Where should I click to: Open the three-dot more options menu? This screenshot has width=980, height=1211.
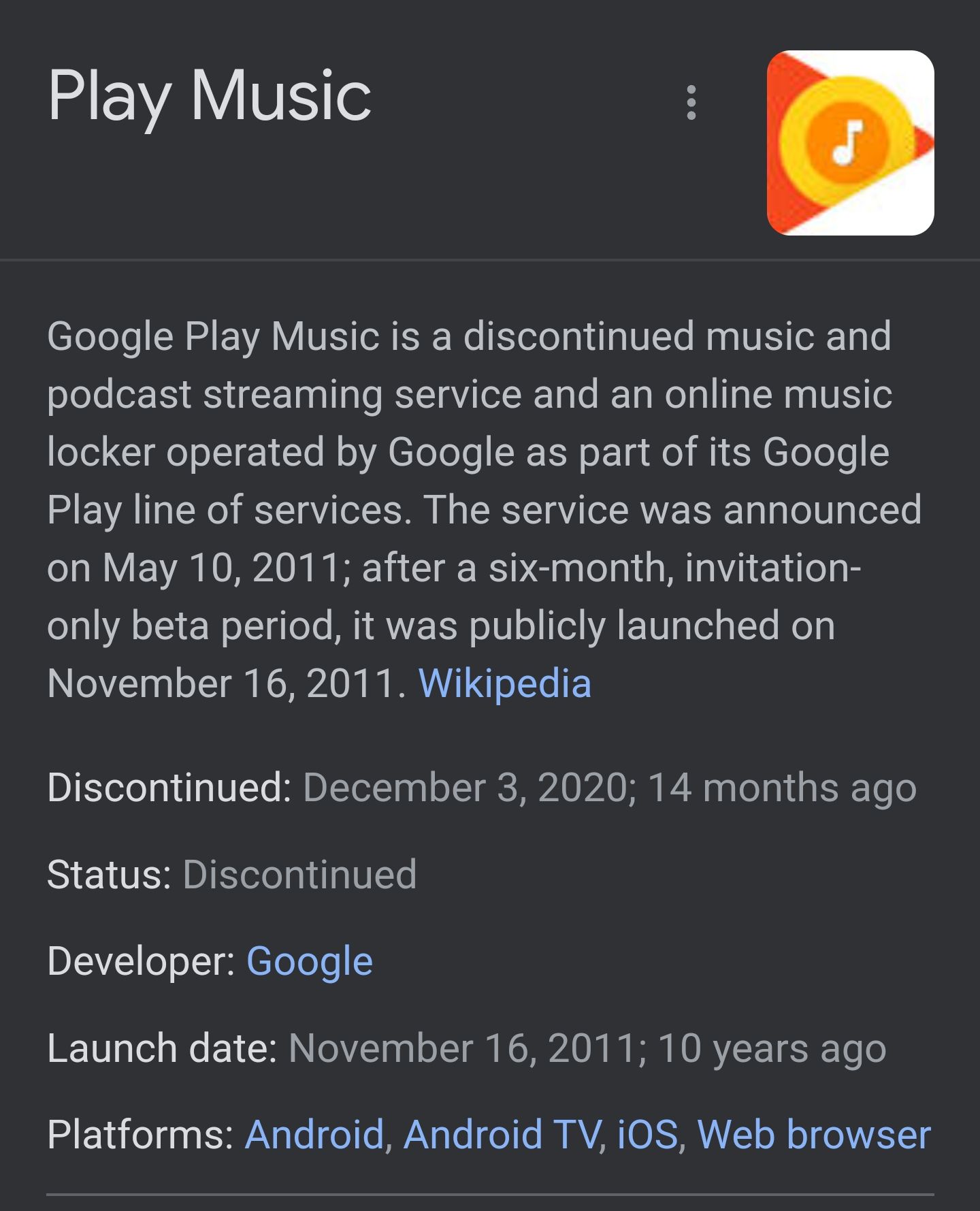tap(691, 103)
